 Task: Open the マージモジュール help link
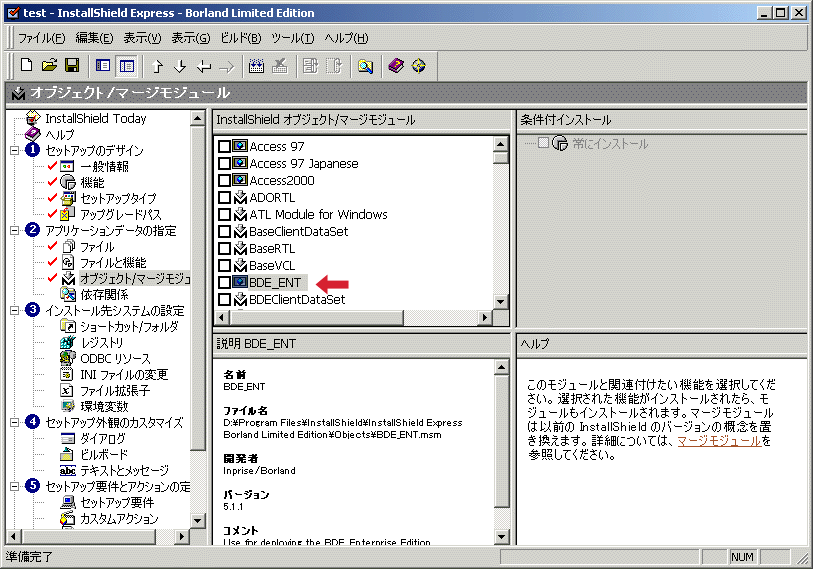pyautogui.click(x=719, y=441)
